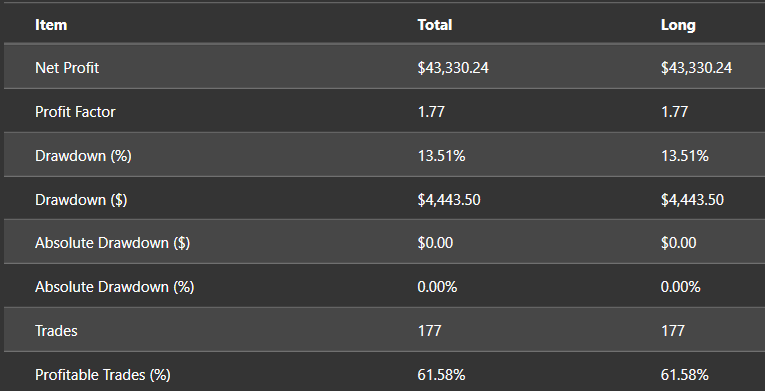Image resolution: width=765 pixels, height=391 pixels.
Task: Click the Total drawdown value 13.51%
Action: pyautogui.click(x=441, y=156)
